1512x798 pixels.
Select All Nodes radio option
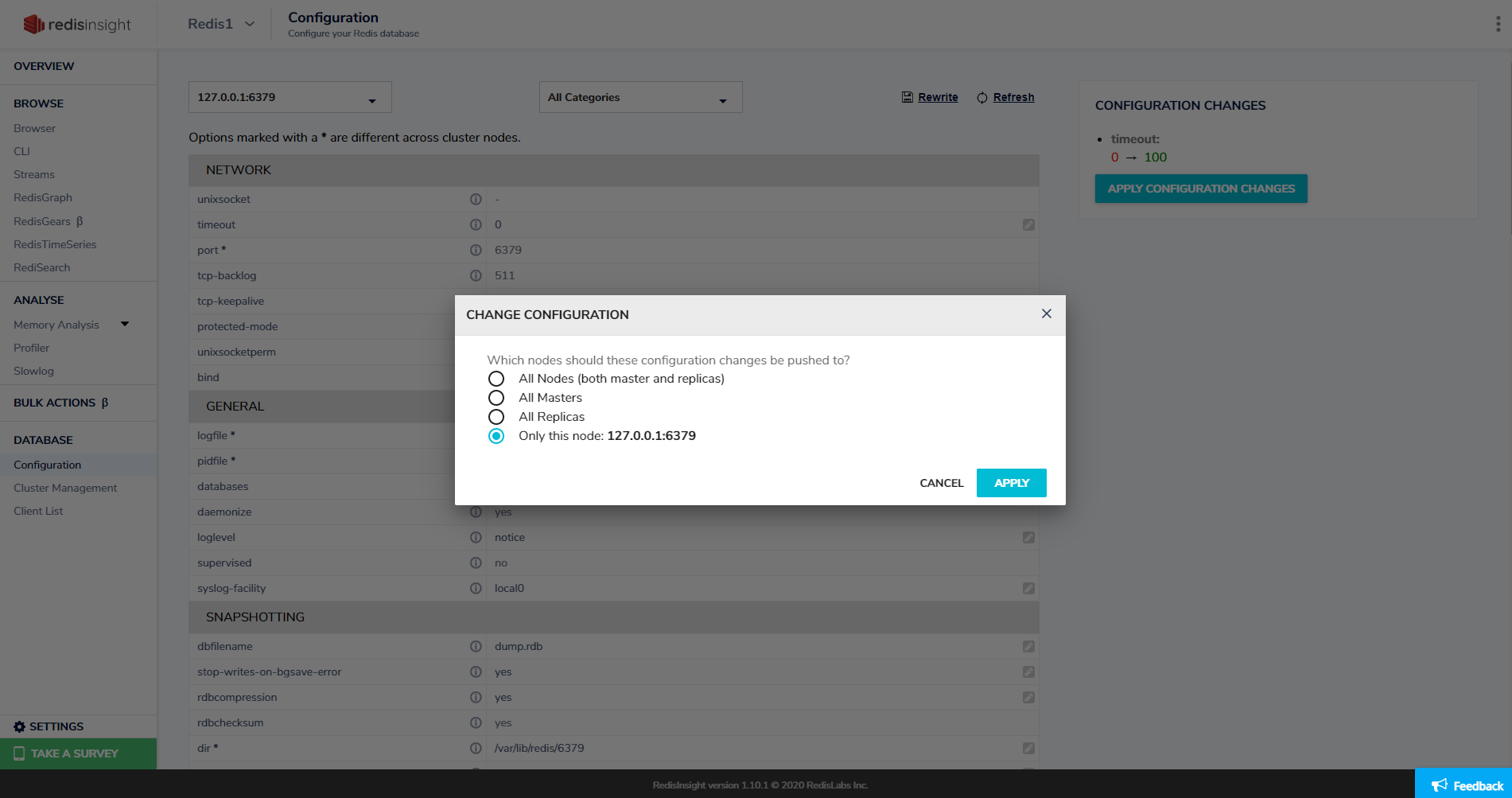(x=496, y=379)
